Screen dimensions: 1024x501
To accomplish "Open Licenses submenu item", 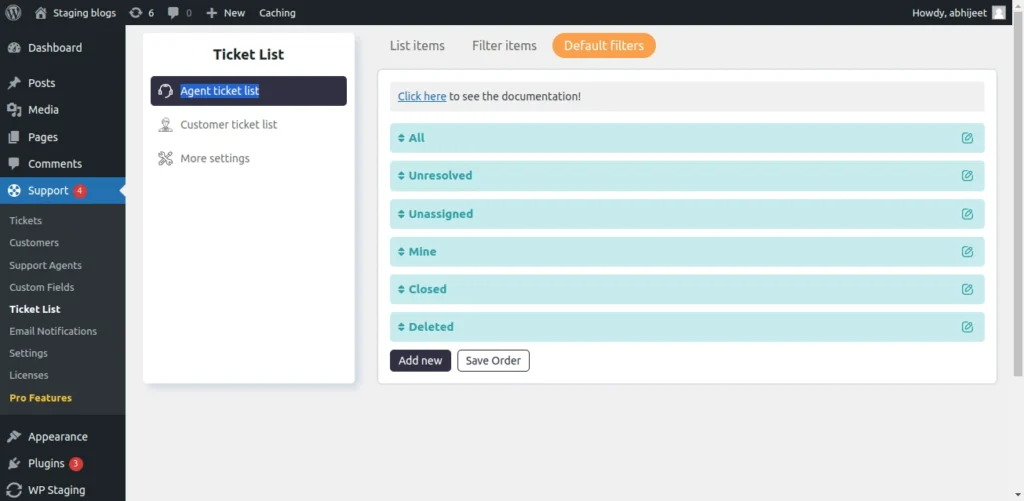I will click(29, 375).
